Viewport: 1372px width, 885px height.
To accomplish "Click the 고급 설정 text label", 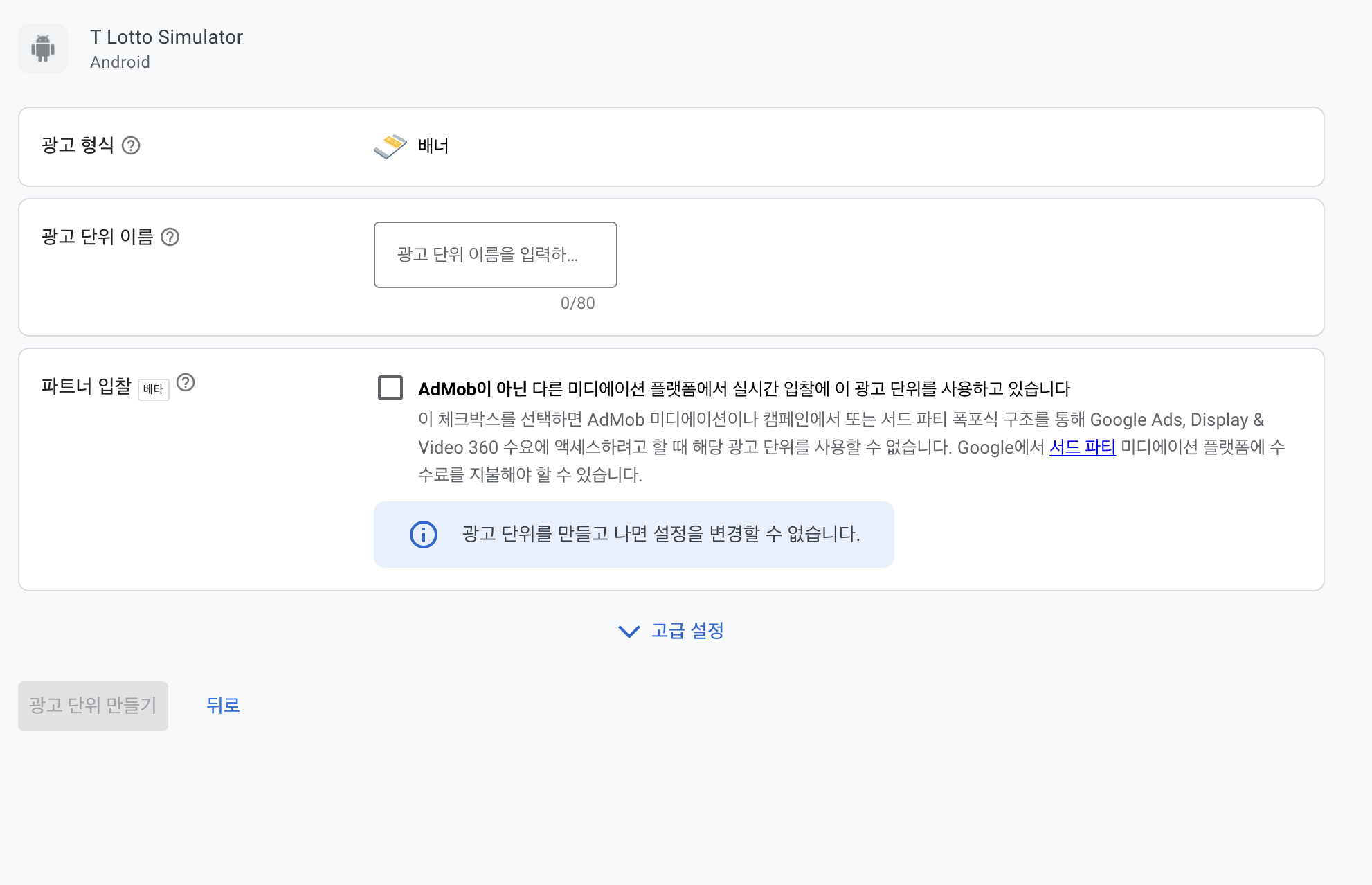I will coord(687,631).
